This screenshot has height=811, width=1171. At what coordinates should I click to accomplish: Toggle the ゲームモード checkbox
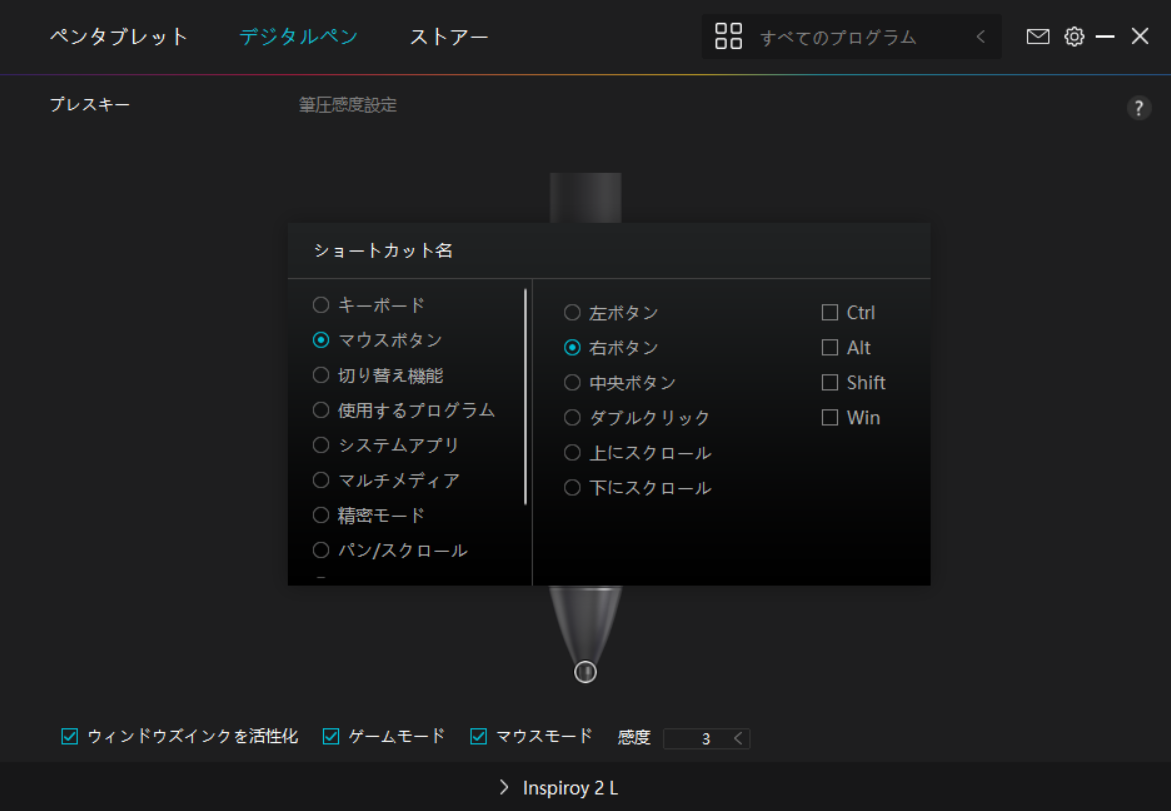331,737
